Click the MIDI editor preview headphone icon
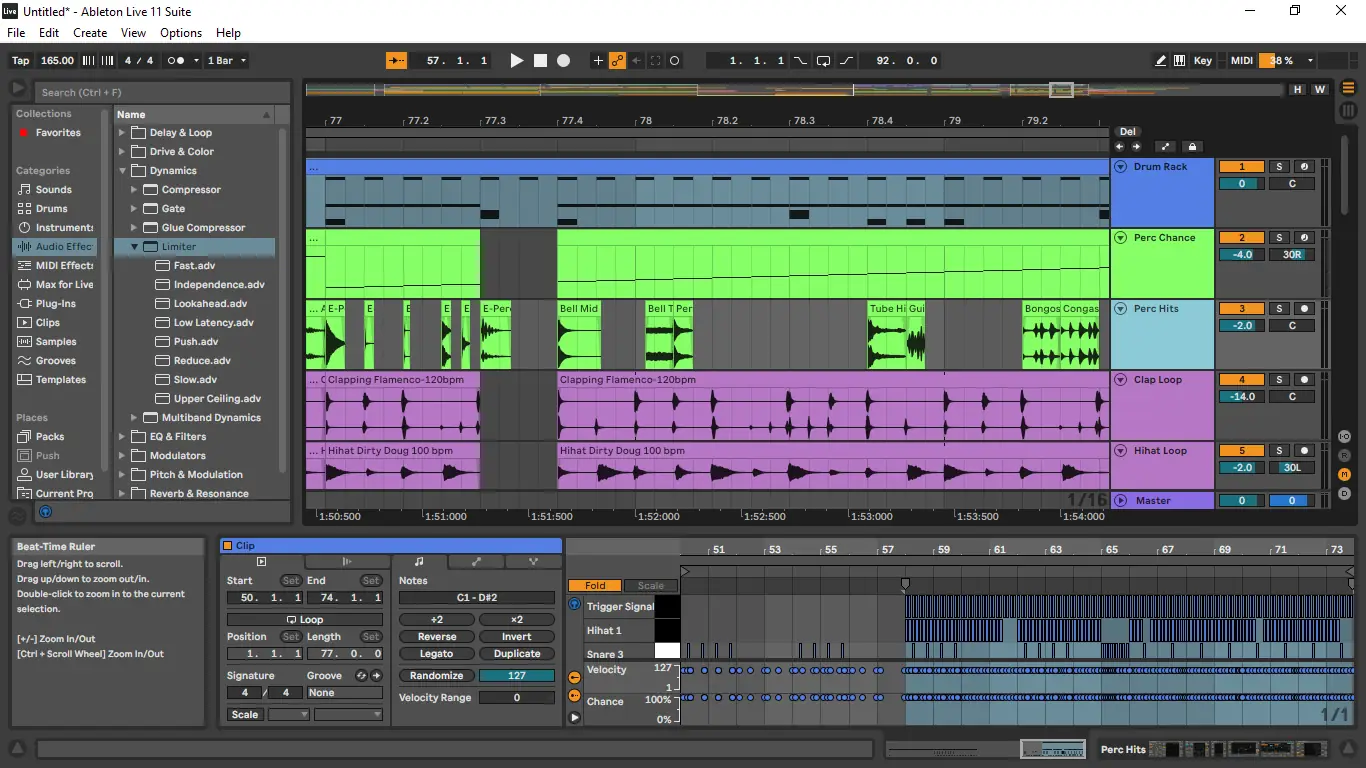 click(574, 605)
